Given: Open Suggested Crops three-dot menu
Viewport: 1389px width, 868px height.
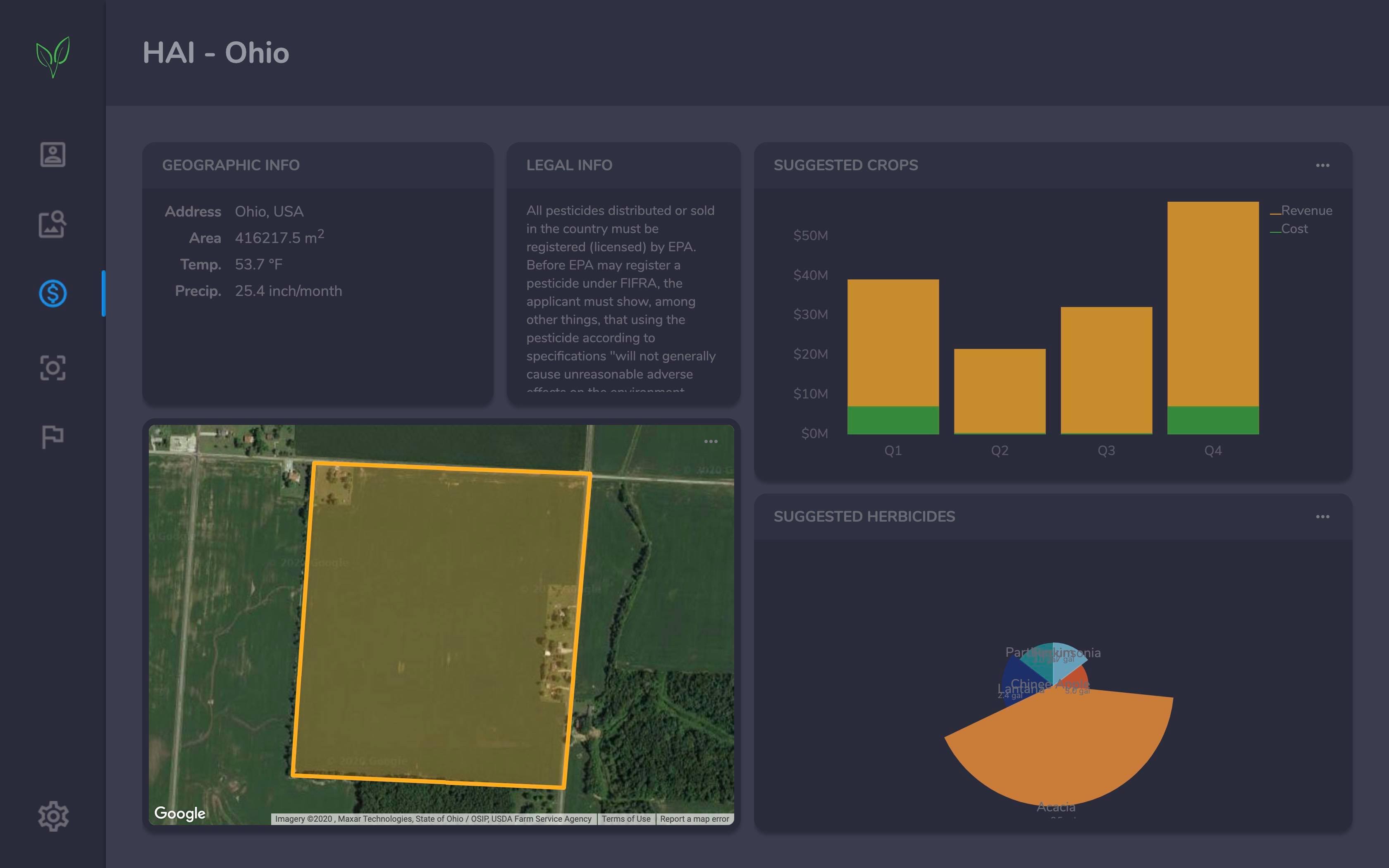Looking at the screenshot, I should click(1322, 165).
